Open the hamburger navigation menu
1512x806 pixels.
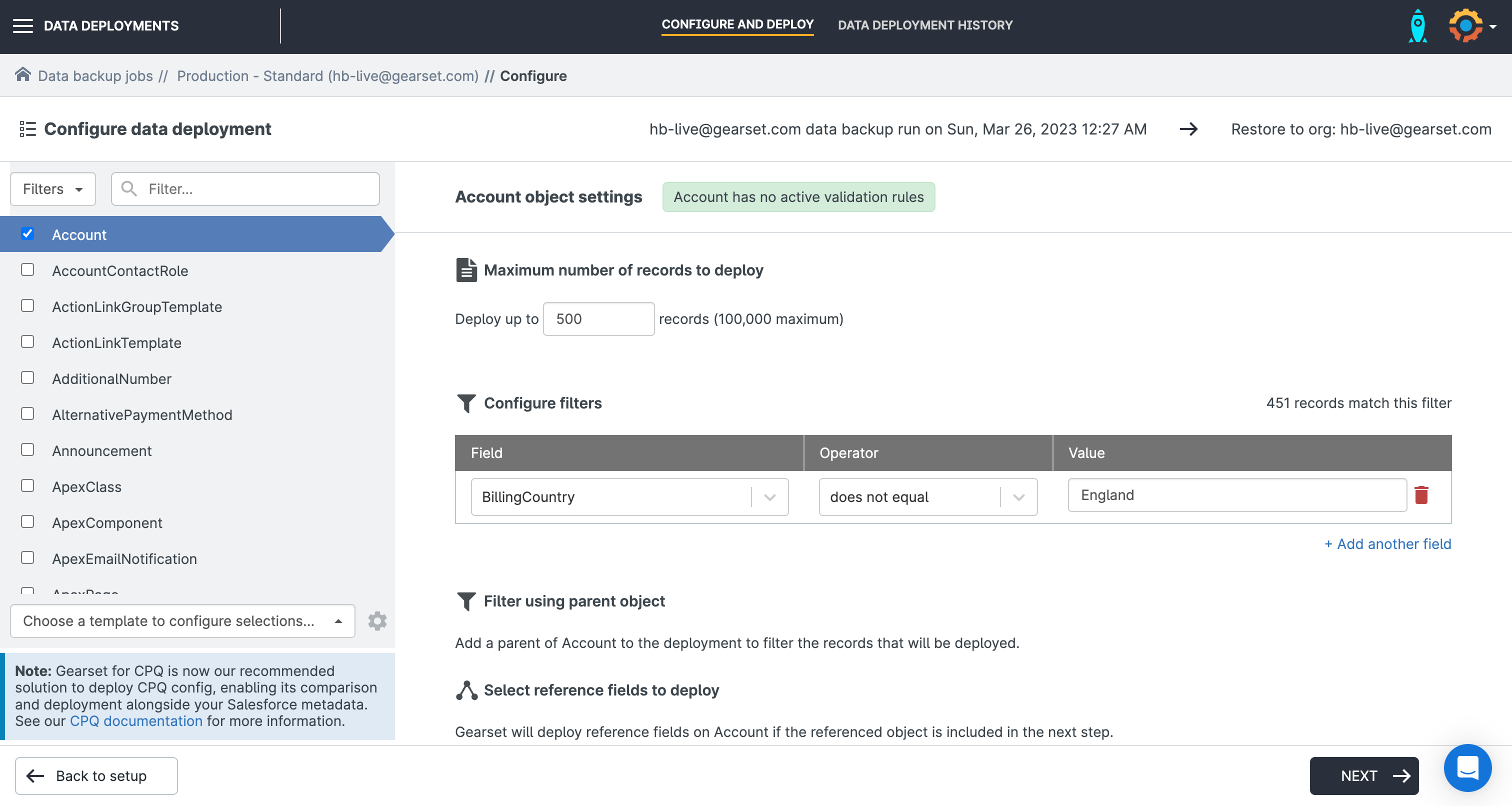23,26
